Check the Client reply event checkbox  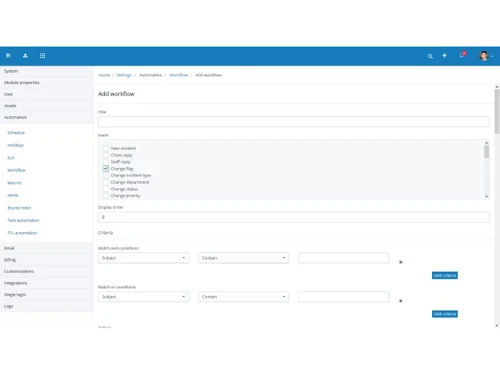pyautogui.click(x=106, y=155)
